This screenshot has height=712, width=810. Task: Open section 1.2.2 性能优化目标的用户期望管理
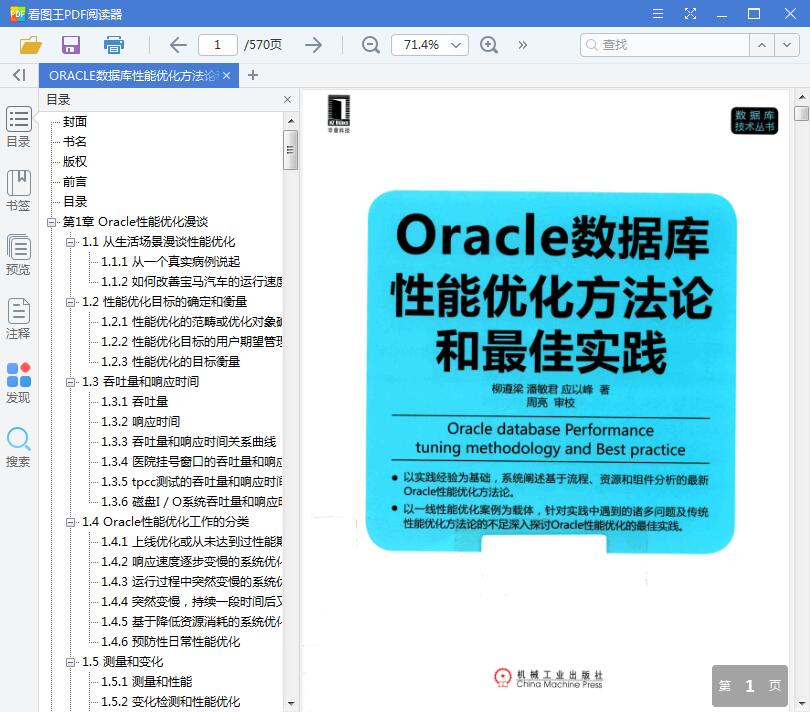point(192,342)
